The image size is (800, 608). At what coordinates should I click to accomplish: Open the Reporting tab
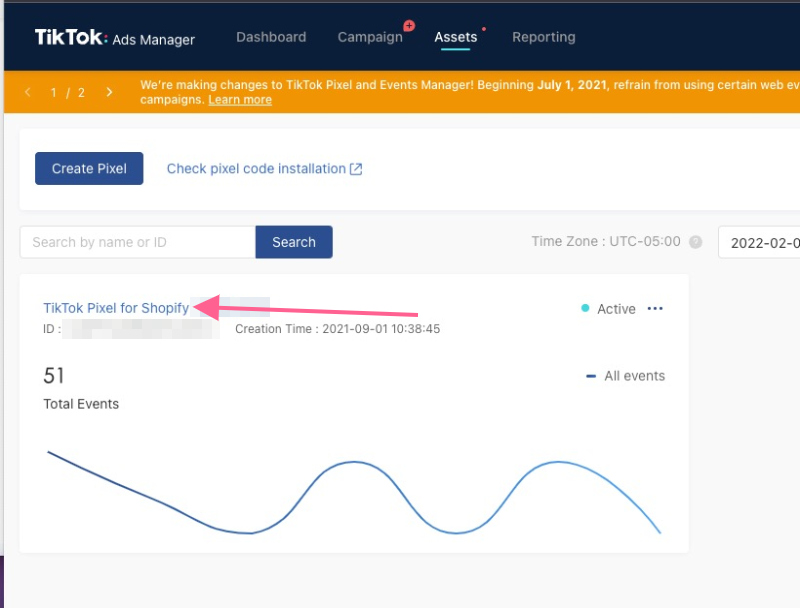pyautogui.click(x=544, y=37)
